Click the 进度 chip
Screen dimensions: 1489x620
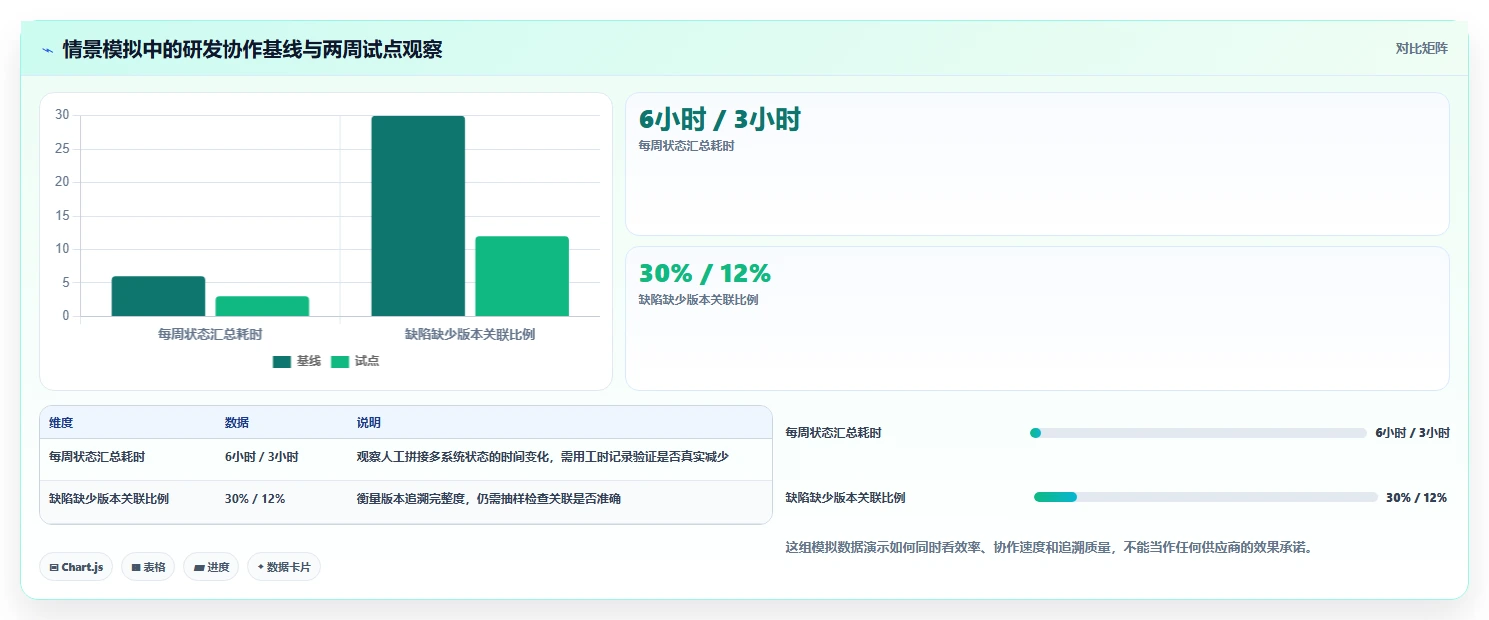tap(211, 567)
